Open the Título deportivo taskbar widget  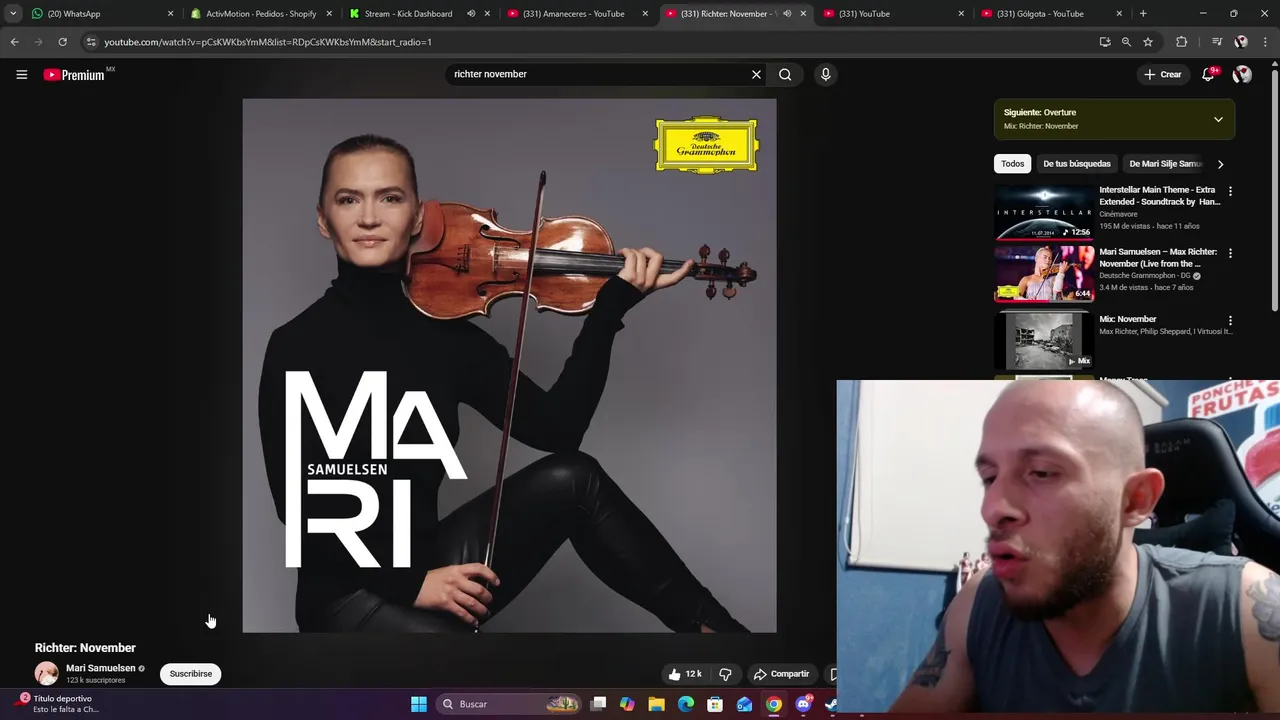tap(60, 704)
